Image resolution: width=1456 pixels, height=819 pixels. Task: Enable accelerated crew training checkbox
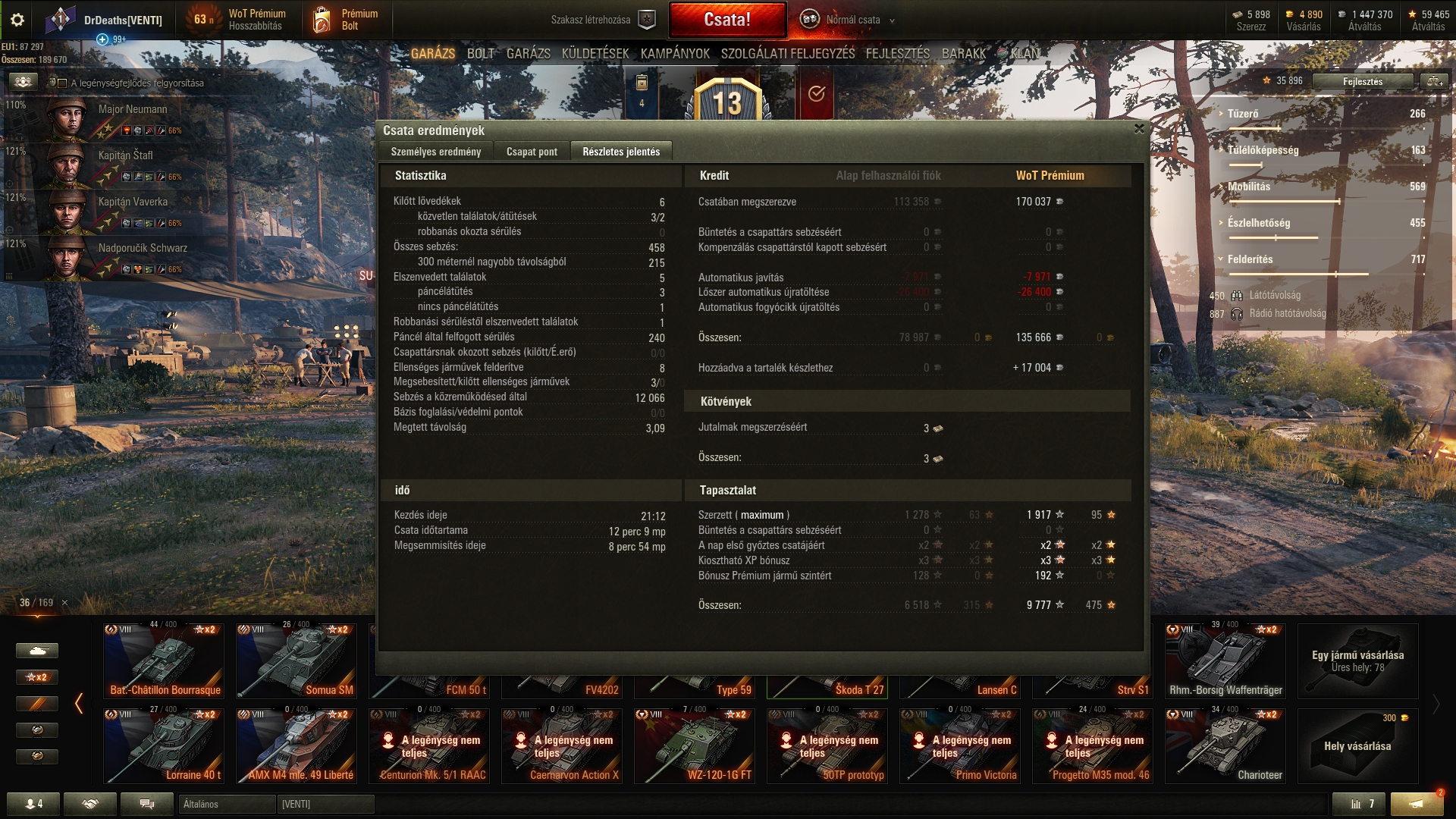[x=62, y=83]
